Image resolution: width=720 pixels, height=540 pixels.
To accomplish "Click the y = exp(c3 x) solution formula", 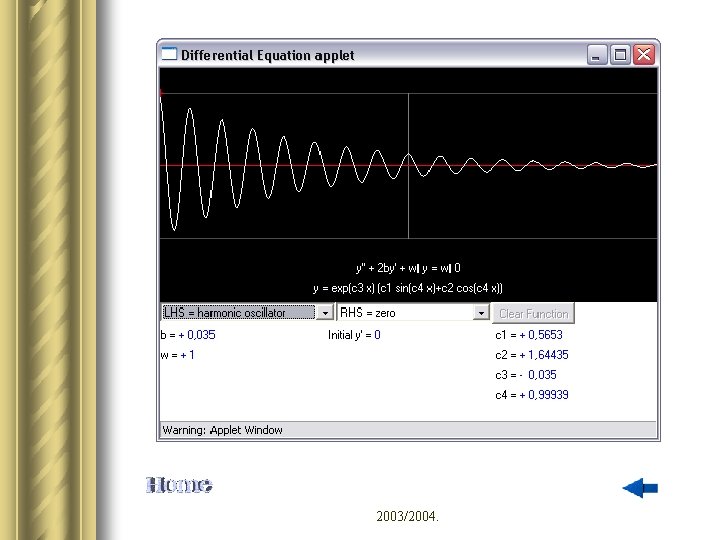I will tap(408, 288).
